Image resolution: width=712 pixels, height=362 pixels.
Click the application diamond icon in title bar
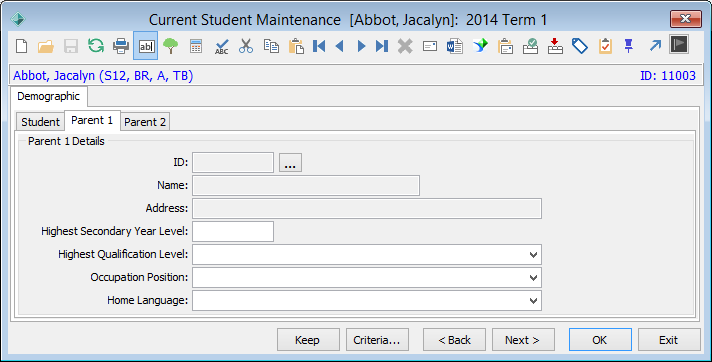18,19
